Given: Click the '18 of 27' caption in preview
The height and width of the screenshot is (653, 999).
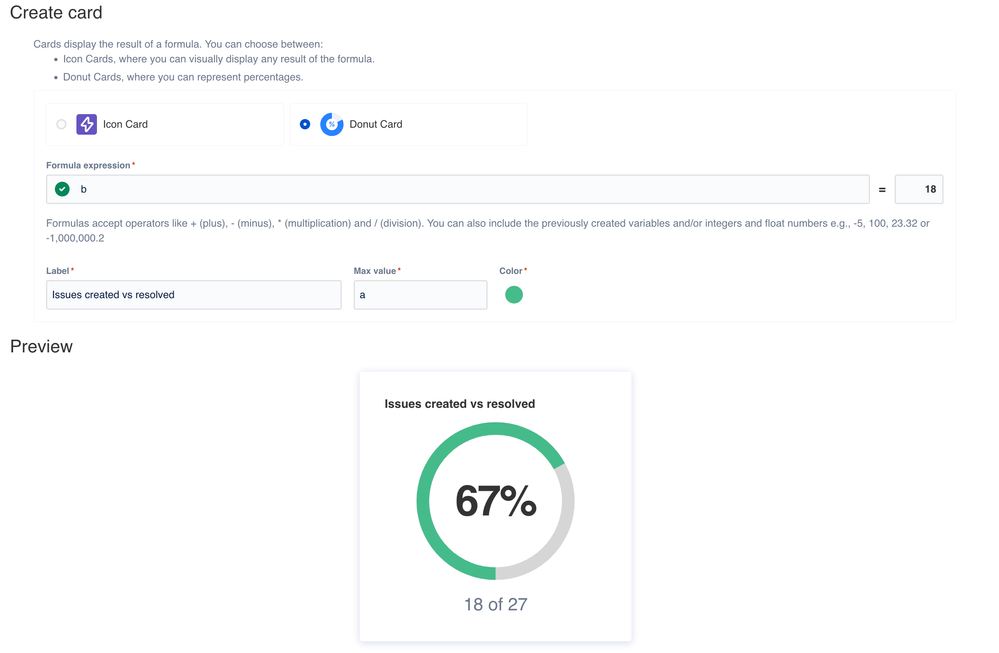Looking at the screenshot, I should point(496,604).
